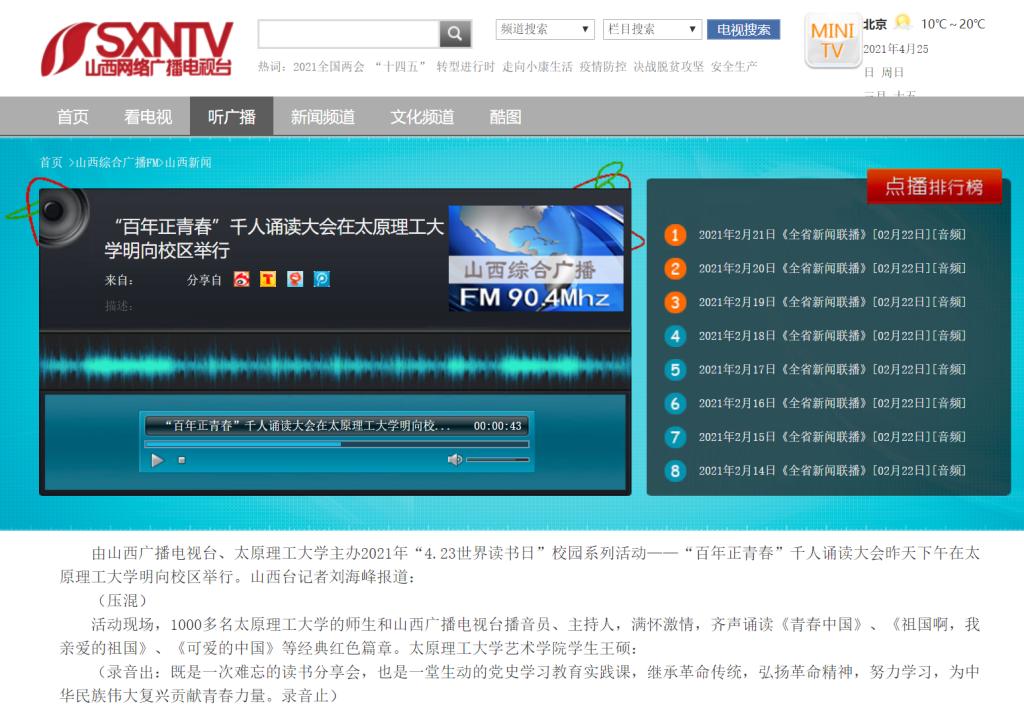The width and height of the screenshot is (1024, 710).
Task: Play the audio with the play button
Action: click(157, 460)
